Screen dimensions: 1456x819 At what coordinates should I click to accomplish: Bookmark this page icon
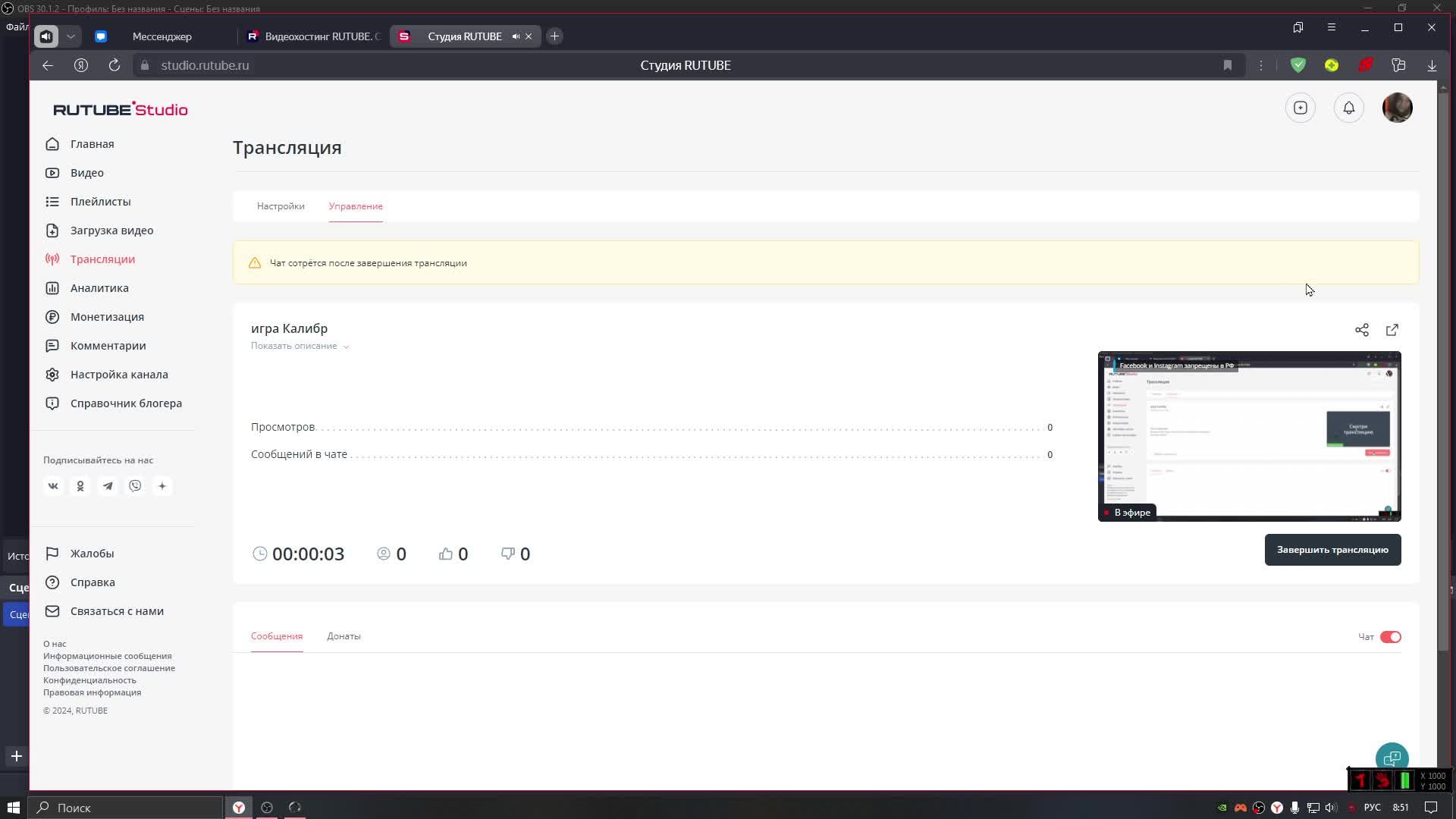[x=1228, y=65]
